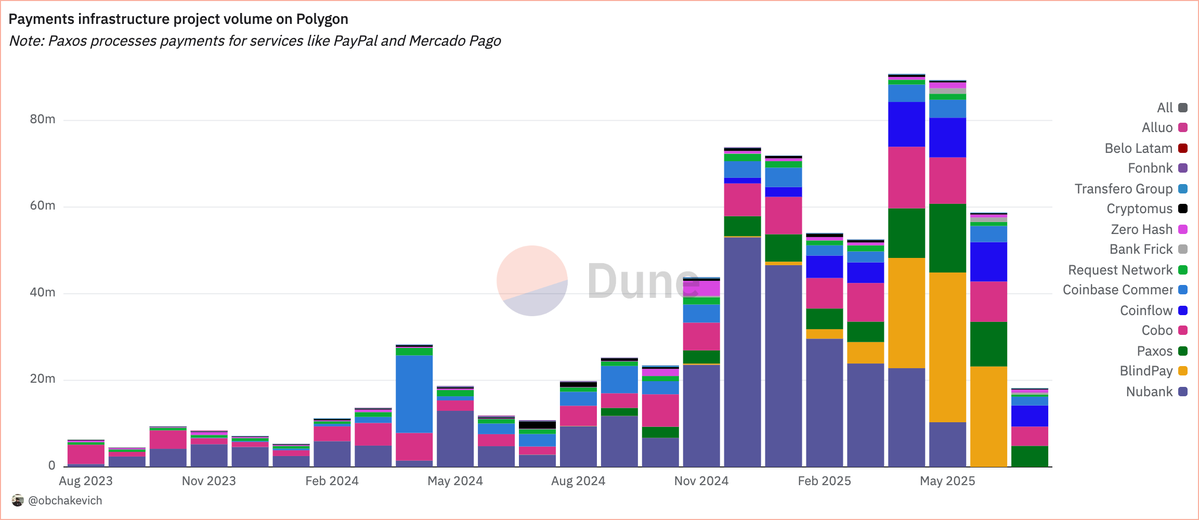Toggle the Cryptomus legend label
The height and width of the screenshot is (520, 1199).
click(1139, 209)
